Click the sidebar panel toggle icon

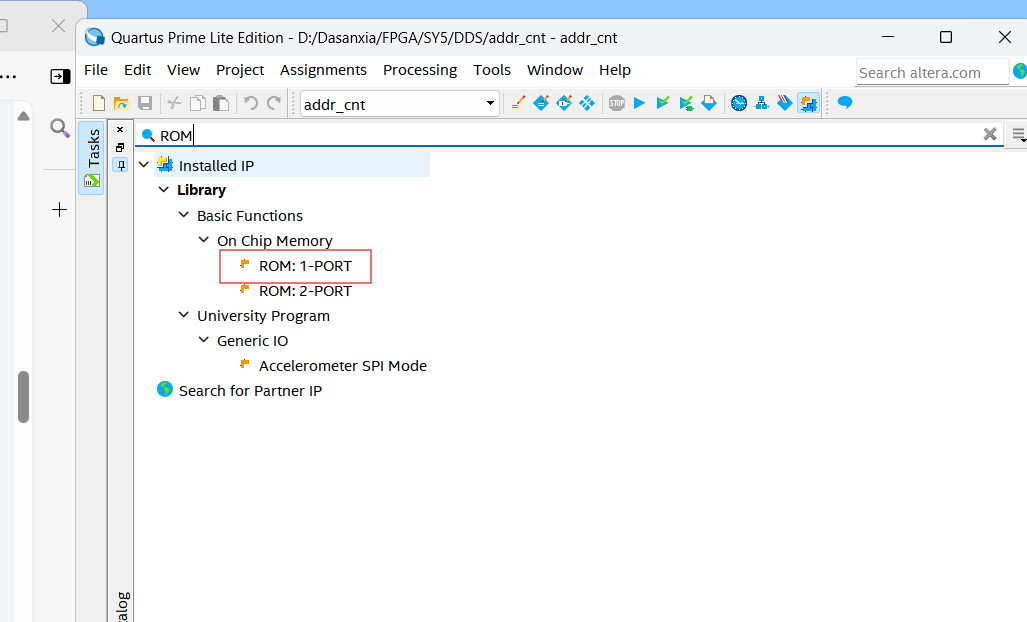60,77
